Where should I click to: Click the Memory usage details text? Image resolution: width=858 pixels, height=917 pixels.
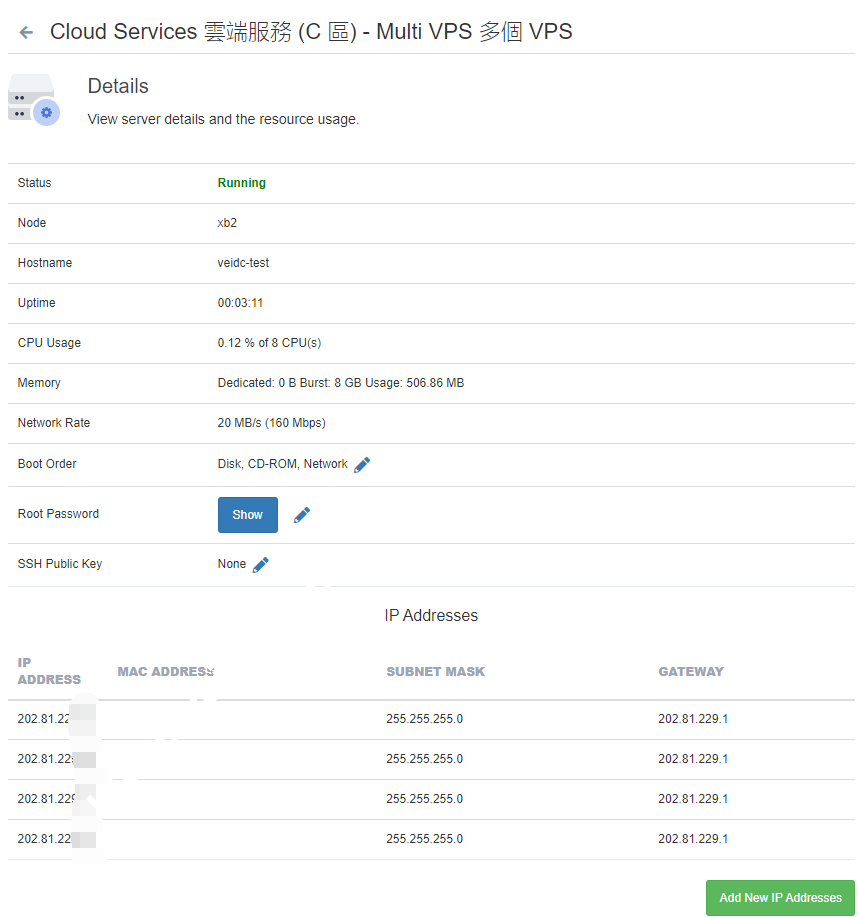pyautogui.click(x=340, y=383)
